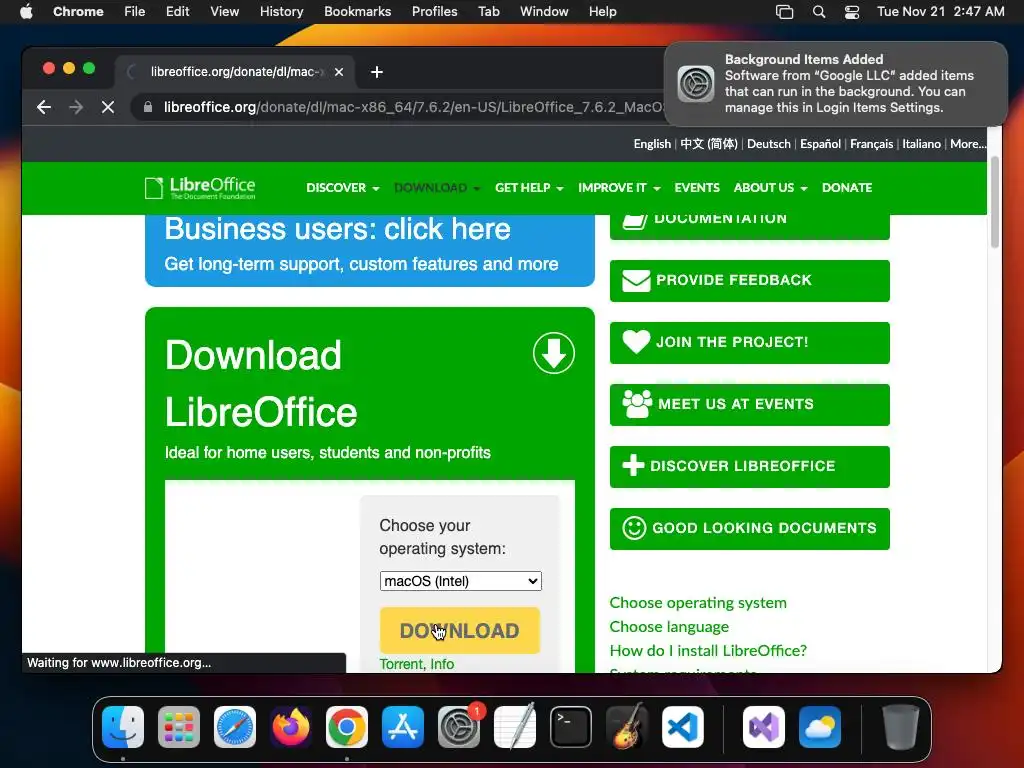
Task: Open TextEdit from the Dock
Action: (x=515, y=727)
